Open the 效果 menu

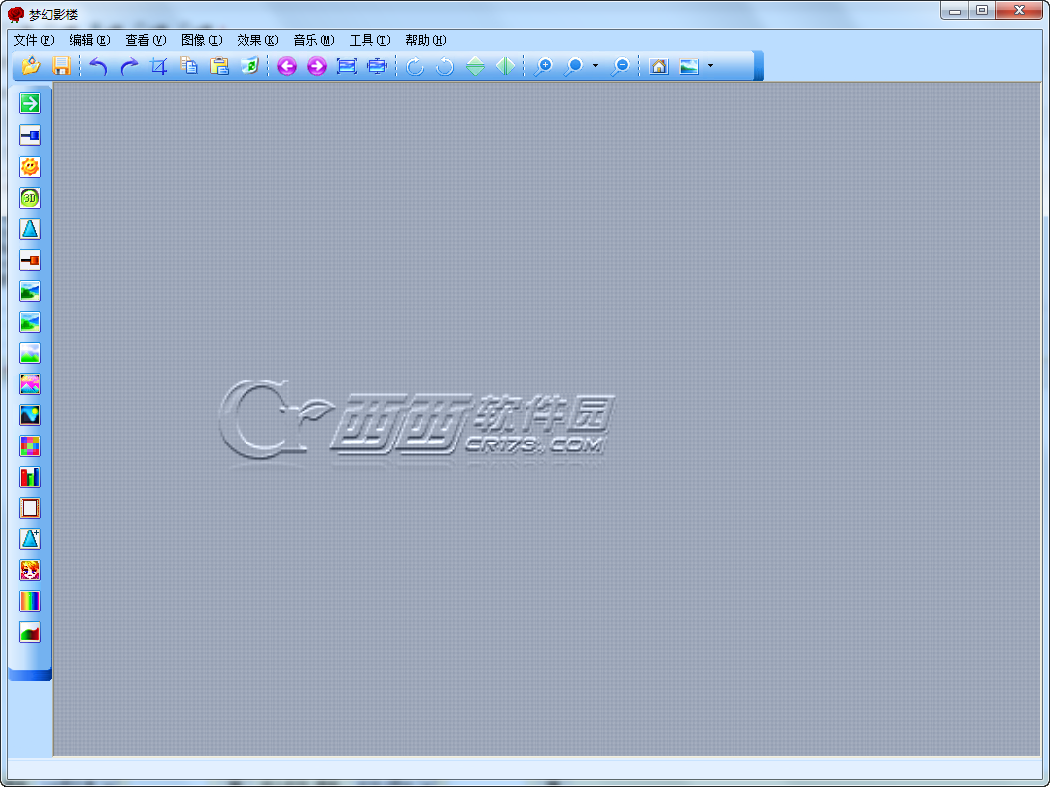click(x=257, y=40)
